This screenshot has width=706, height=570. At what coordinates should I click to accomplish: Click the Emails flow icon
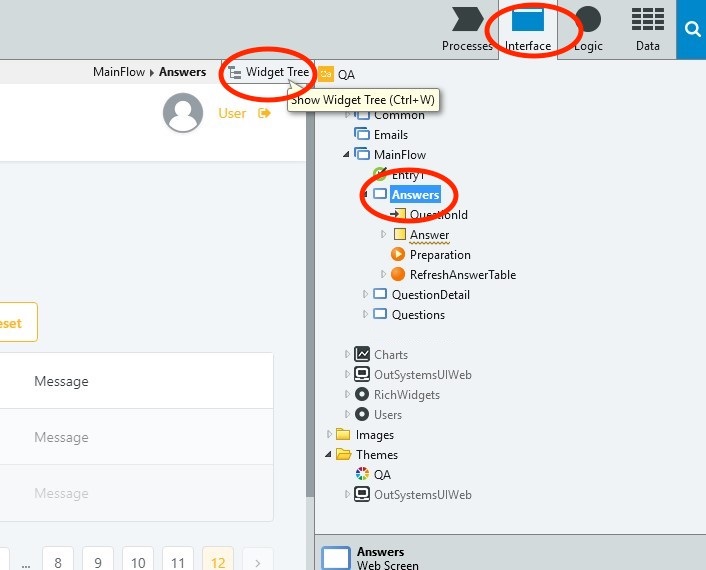(x=362, y=134)
